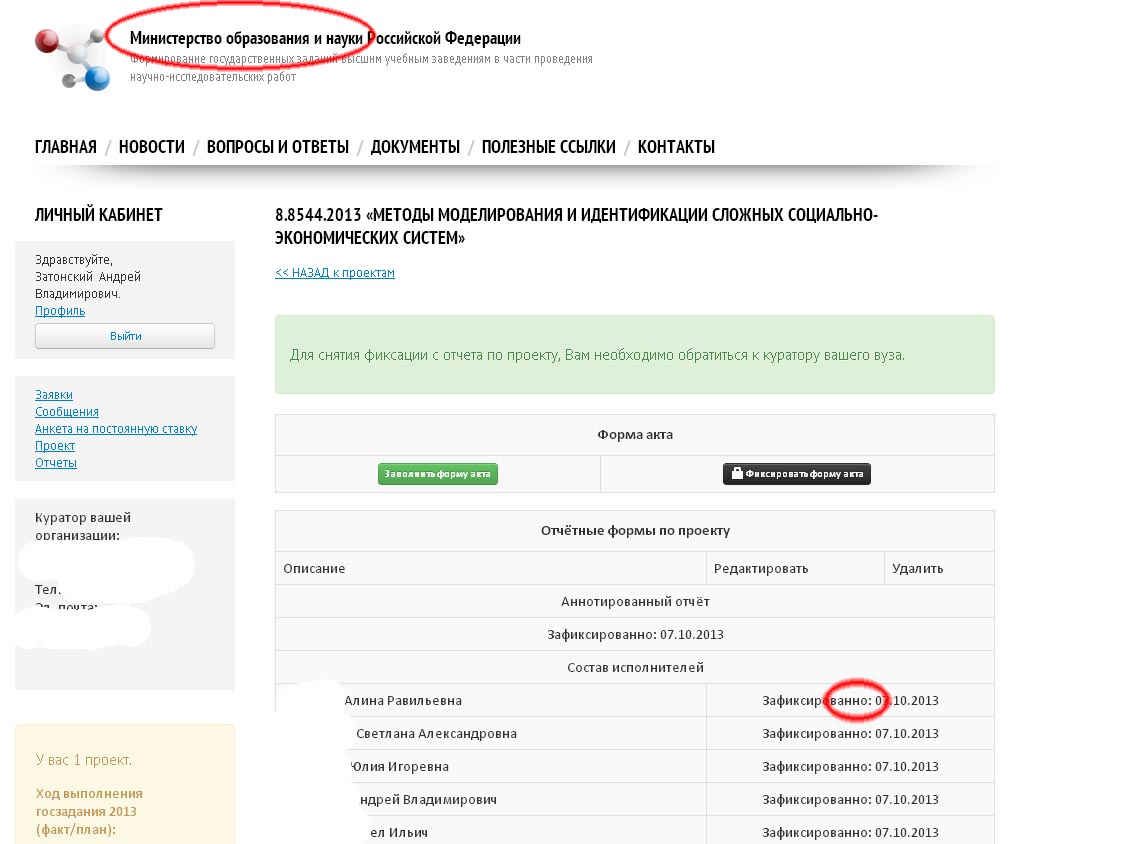Open Анкета на постоянную ставку link
1132x844 pixels.
pyautogui.click(x=116, y=429)
